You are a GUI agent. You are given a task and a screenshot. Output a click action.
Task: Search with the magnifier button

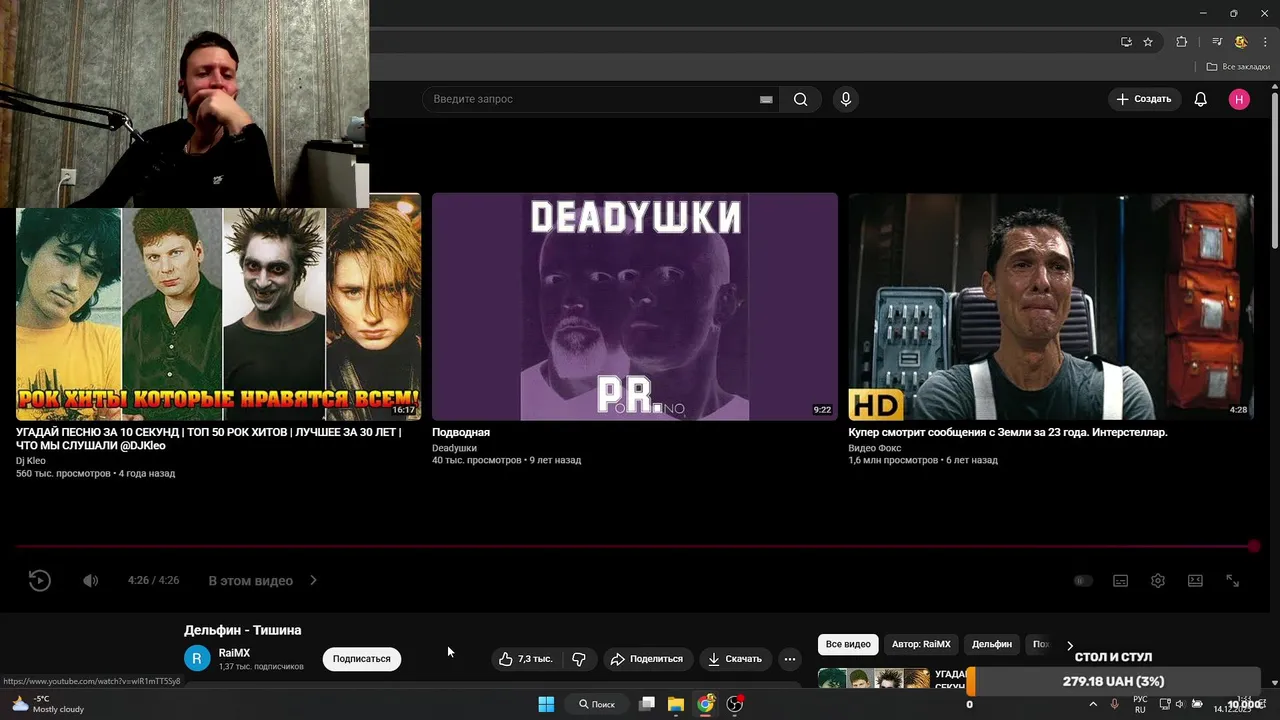pyautogui.click(x=800, y=99)
